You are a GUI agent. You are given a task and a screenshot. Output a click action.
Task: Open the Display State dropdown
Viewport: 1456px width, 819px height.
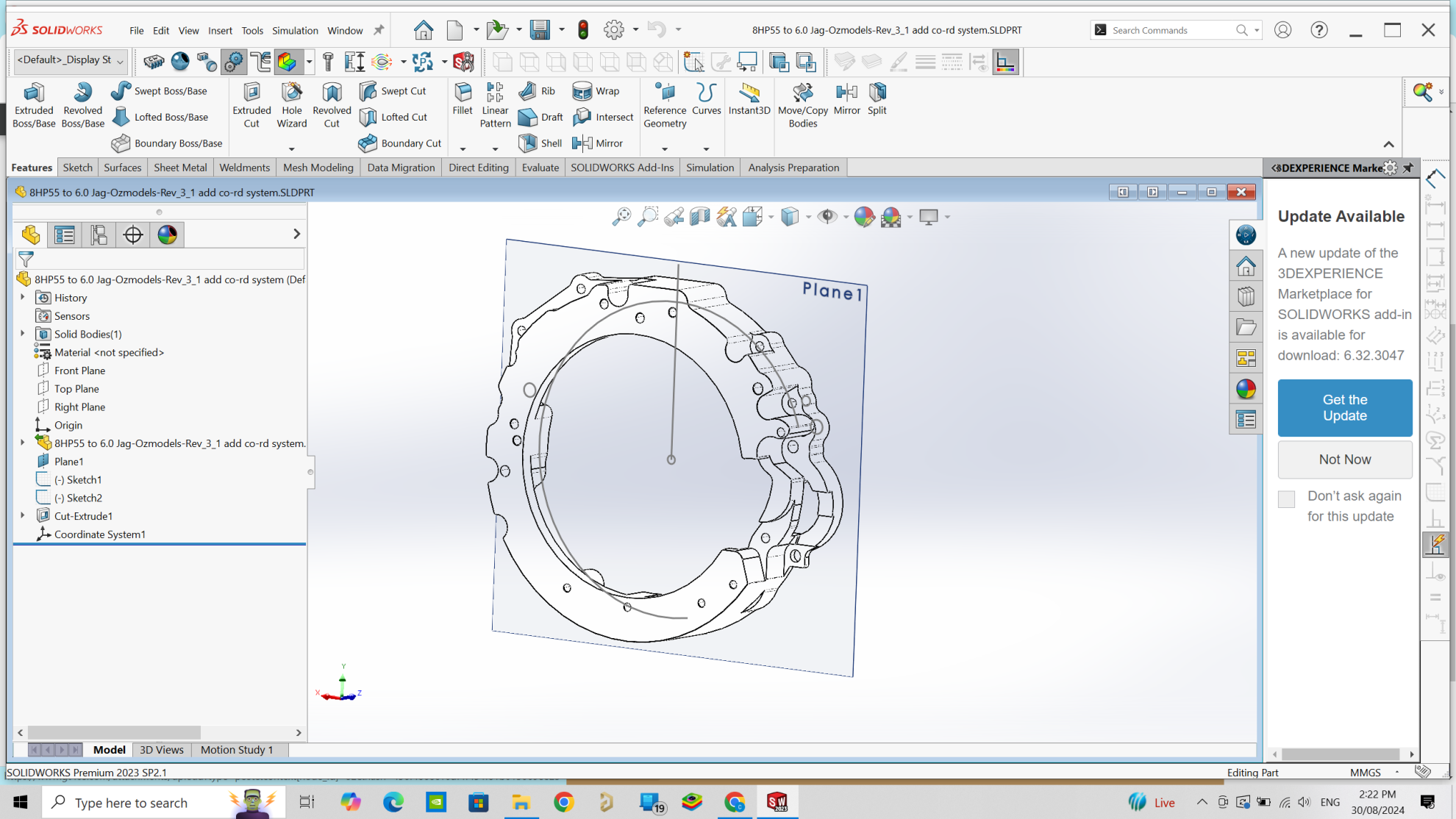pyautogui.click(x=71, y=60)
